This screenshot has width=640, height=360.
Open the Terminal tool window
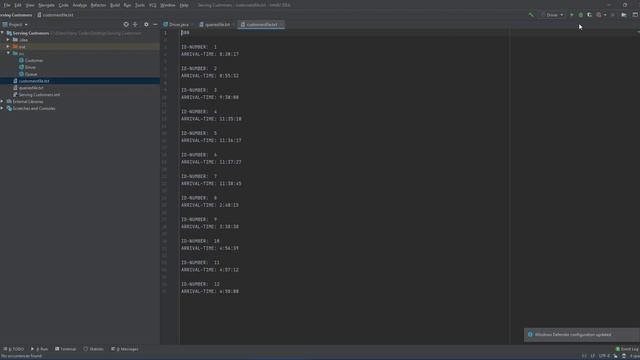(x=66, y=349)
